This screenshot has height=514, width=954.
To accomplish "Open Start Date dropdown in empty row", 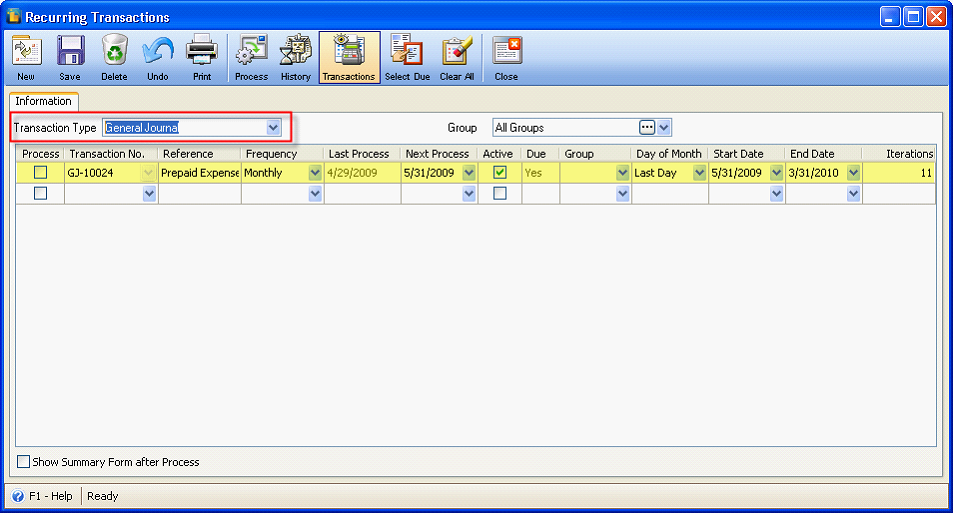I will tap(776, 193).
